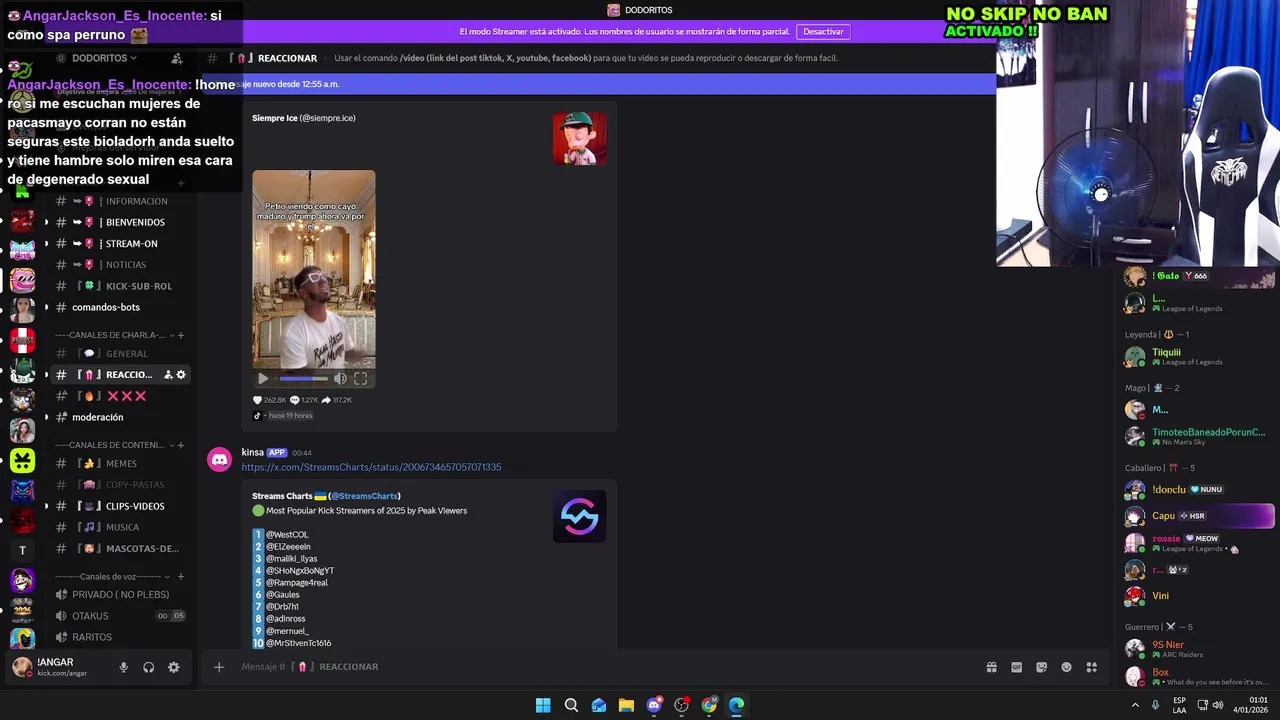Join the RARITOS voice channel

120,637
